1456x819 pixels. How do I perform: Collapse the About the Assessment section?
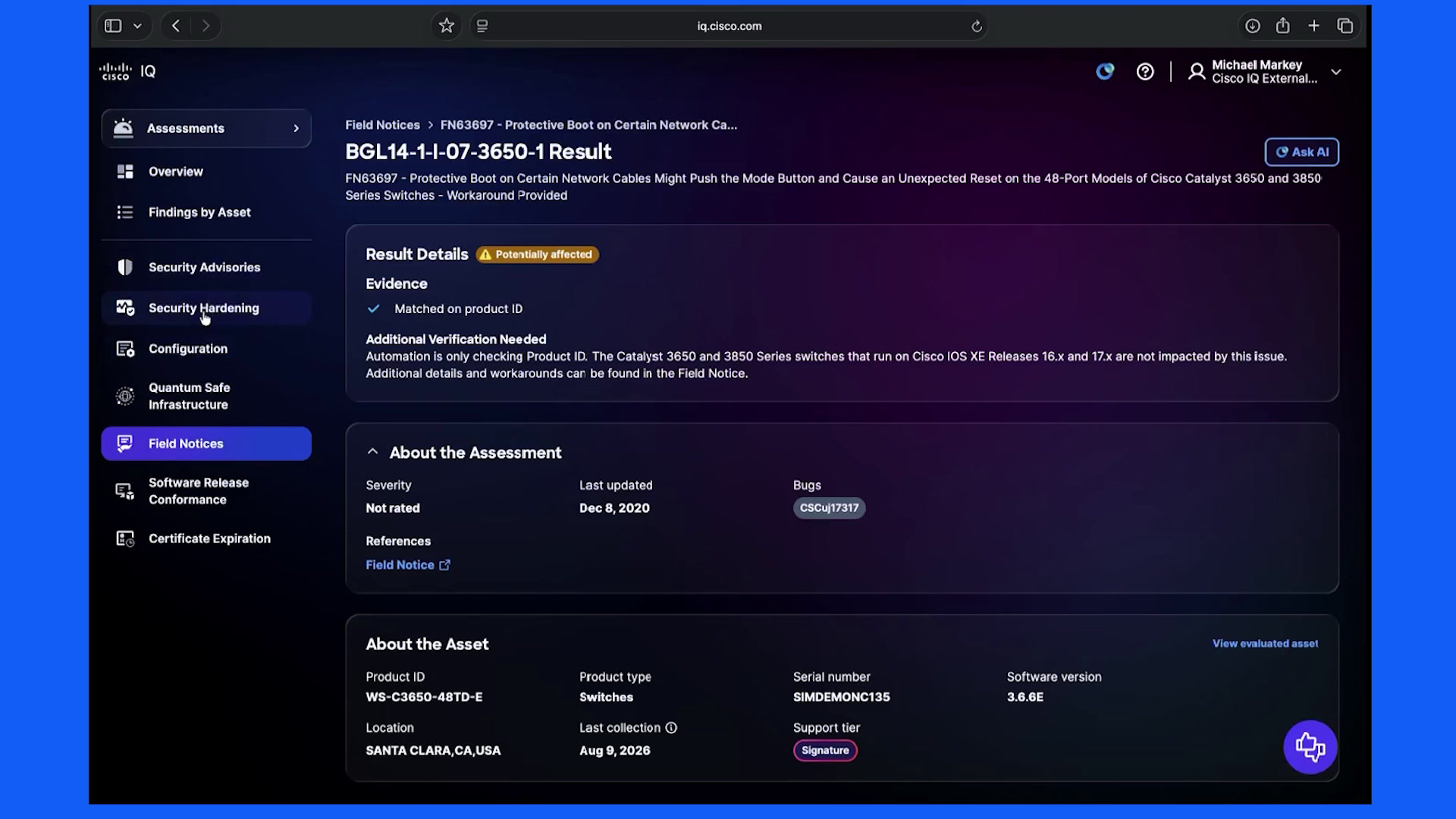pos(372,452)
